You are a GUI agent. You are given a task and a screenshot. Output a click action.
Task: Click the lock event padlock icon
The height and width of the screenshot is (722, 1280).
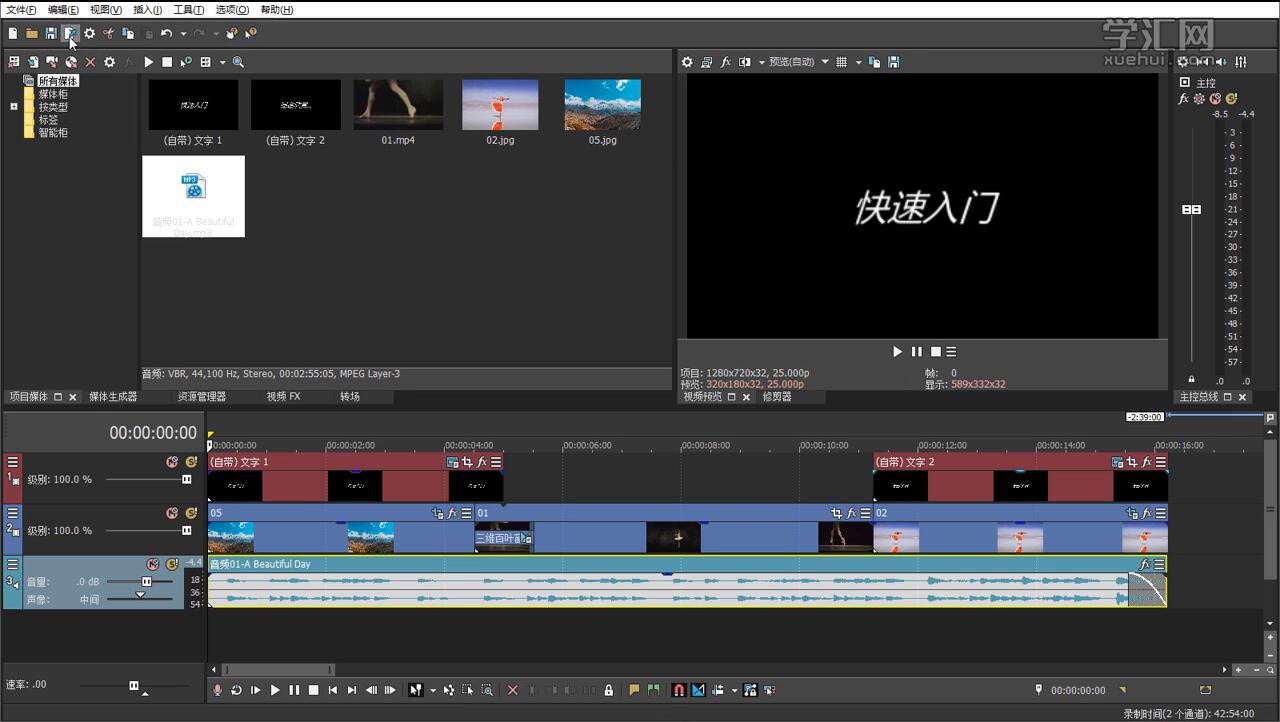(609, 690)
